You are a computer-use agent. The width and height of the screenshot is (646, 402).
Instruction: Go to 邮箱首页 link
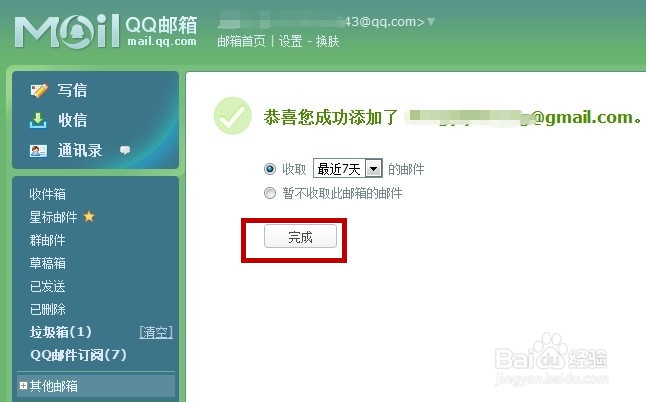tap(241, 41)
